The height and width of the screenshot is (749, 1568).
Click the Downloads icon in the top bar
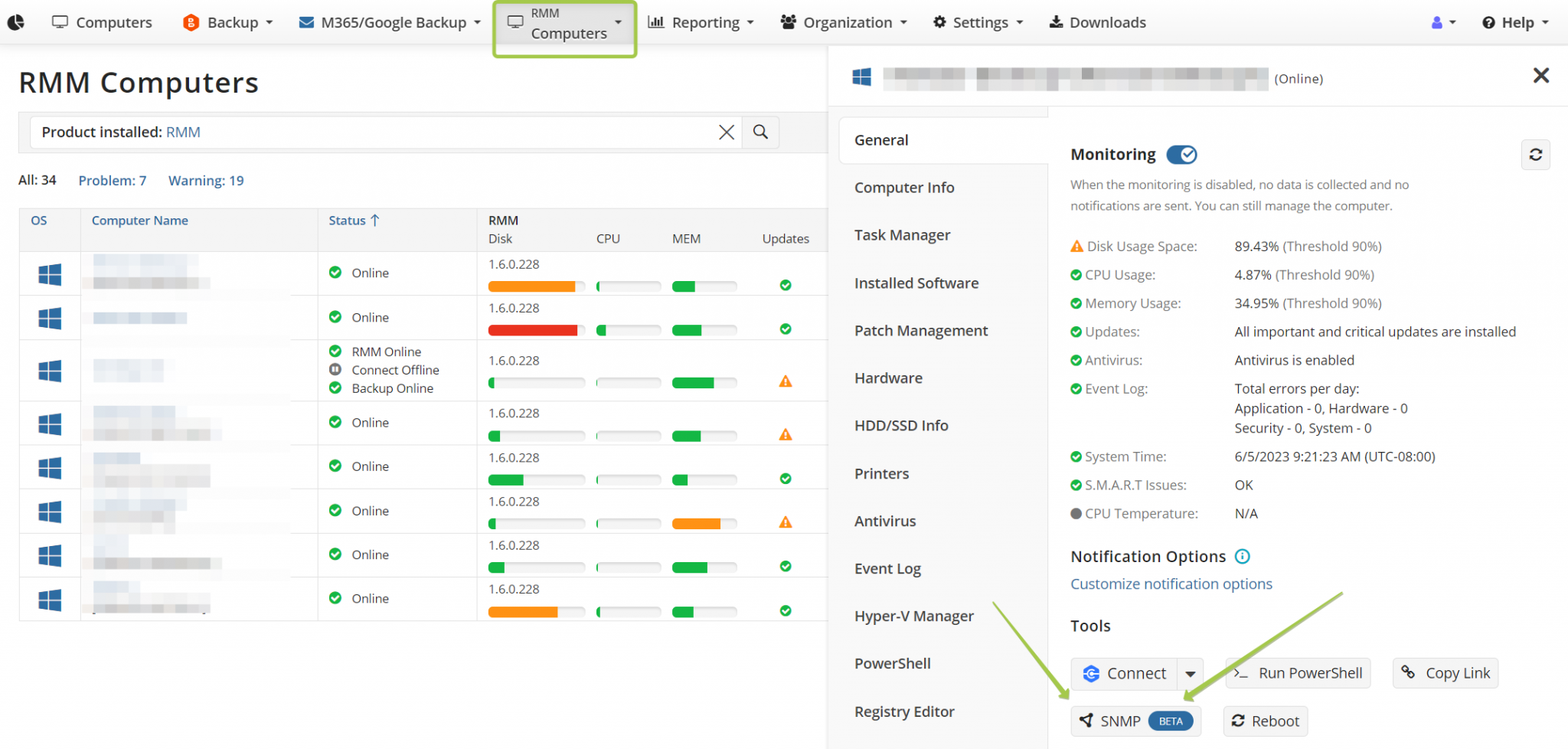(x=1057, y=22)
